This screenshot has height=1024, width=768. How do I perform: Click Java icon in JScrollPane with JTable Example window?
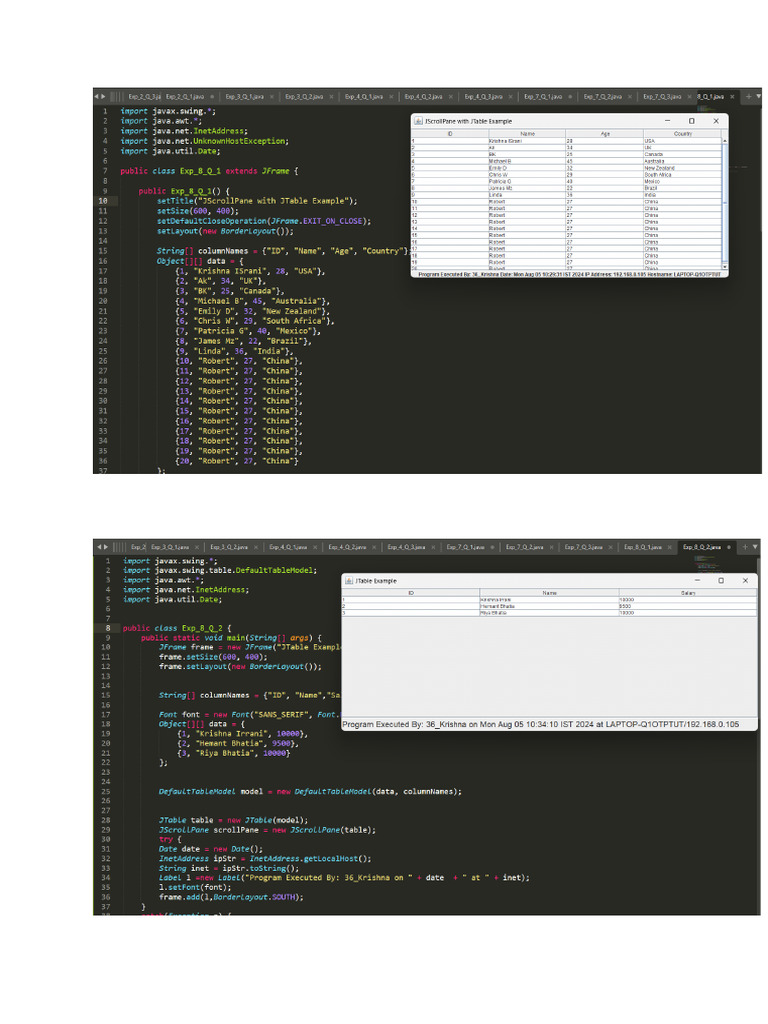coord(418,121)
